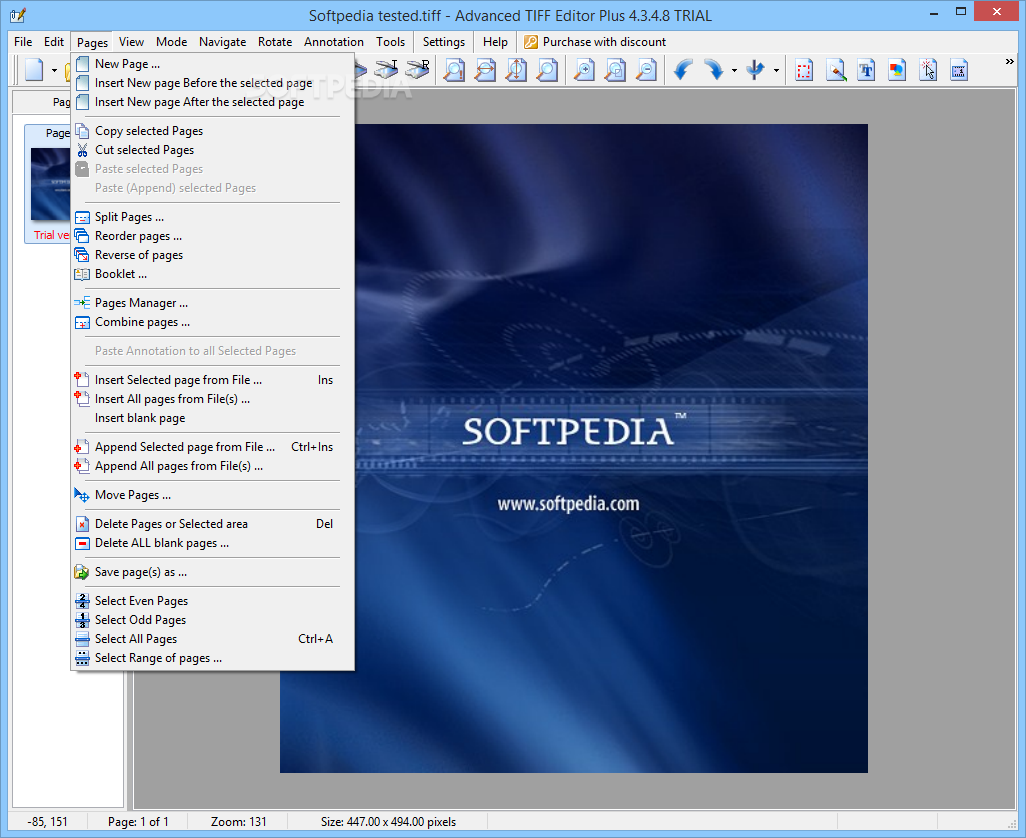
Task: Open the new document dropdown arrow
Action: coord(54,70)
